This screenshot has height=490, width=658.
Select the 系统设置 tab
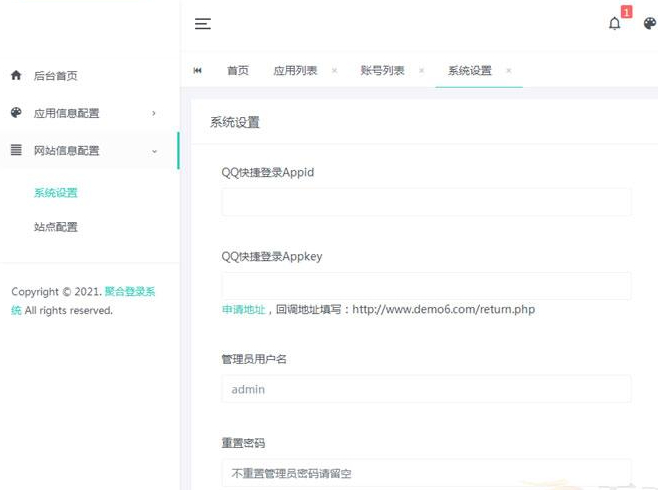point(470,70)
